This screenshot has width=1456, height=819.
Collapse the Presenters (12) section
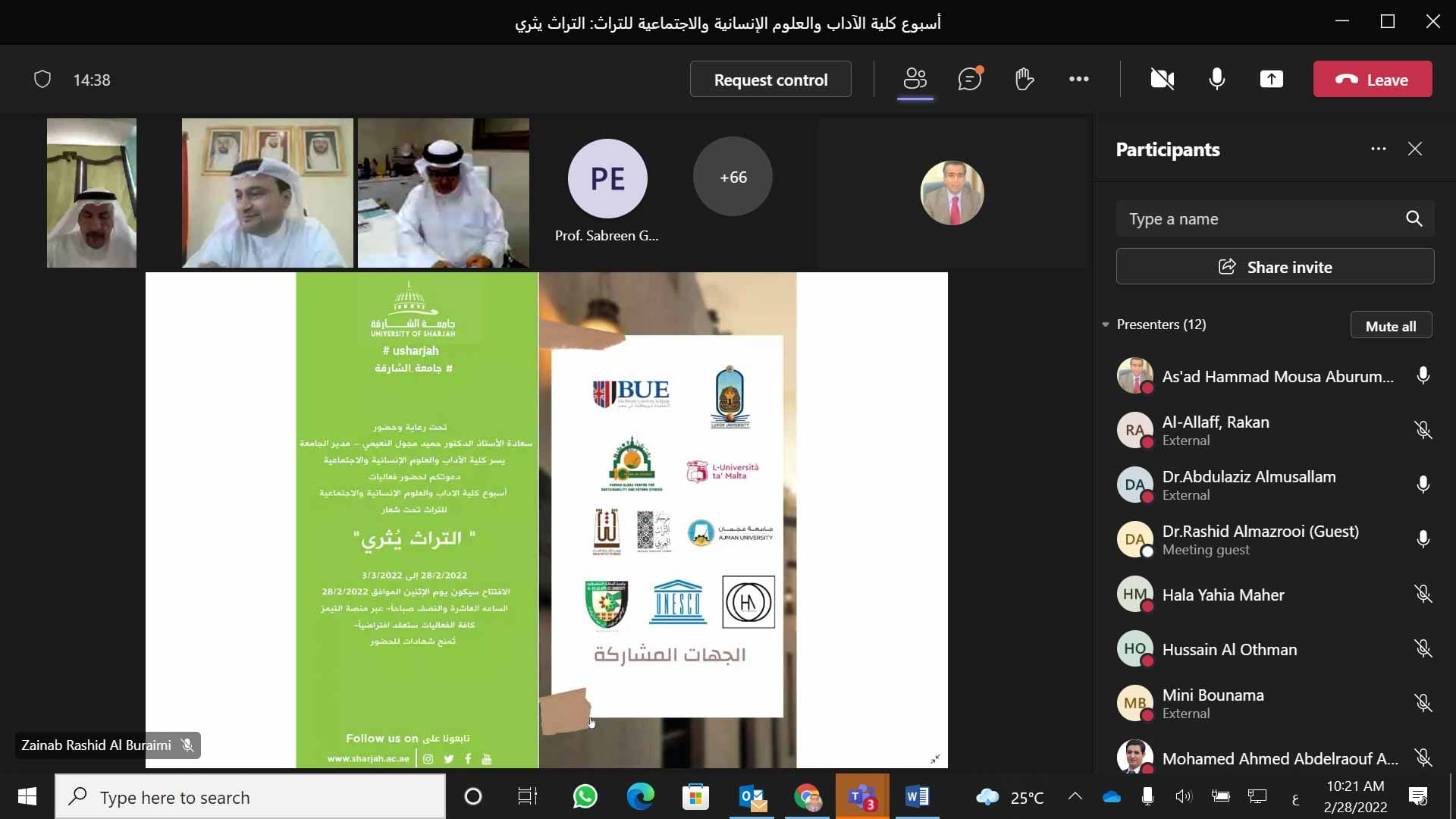click(x=1106, y=325)
